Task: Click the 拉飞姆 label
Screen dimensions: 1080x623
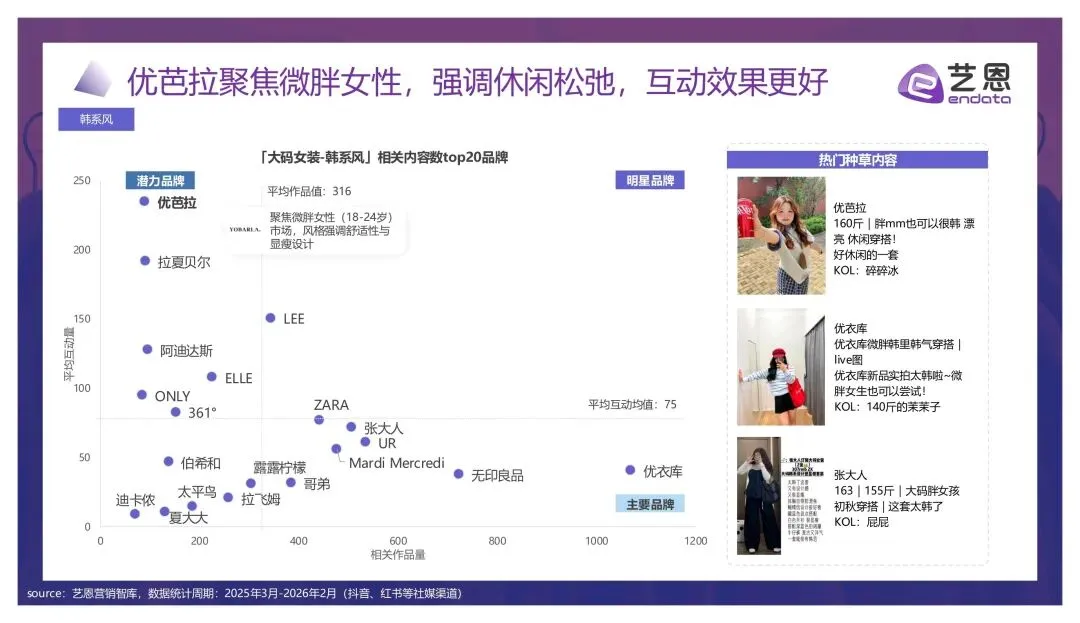Action: tap(260, 500)
